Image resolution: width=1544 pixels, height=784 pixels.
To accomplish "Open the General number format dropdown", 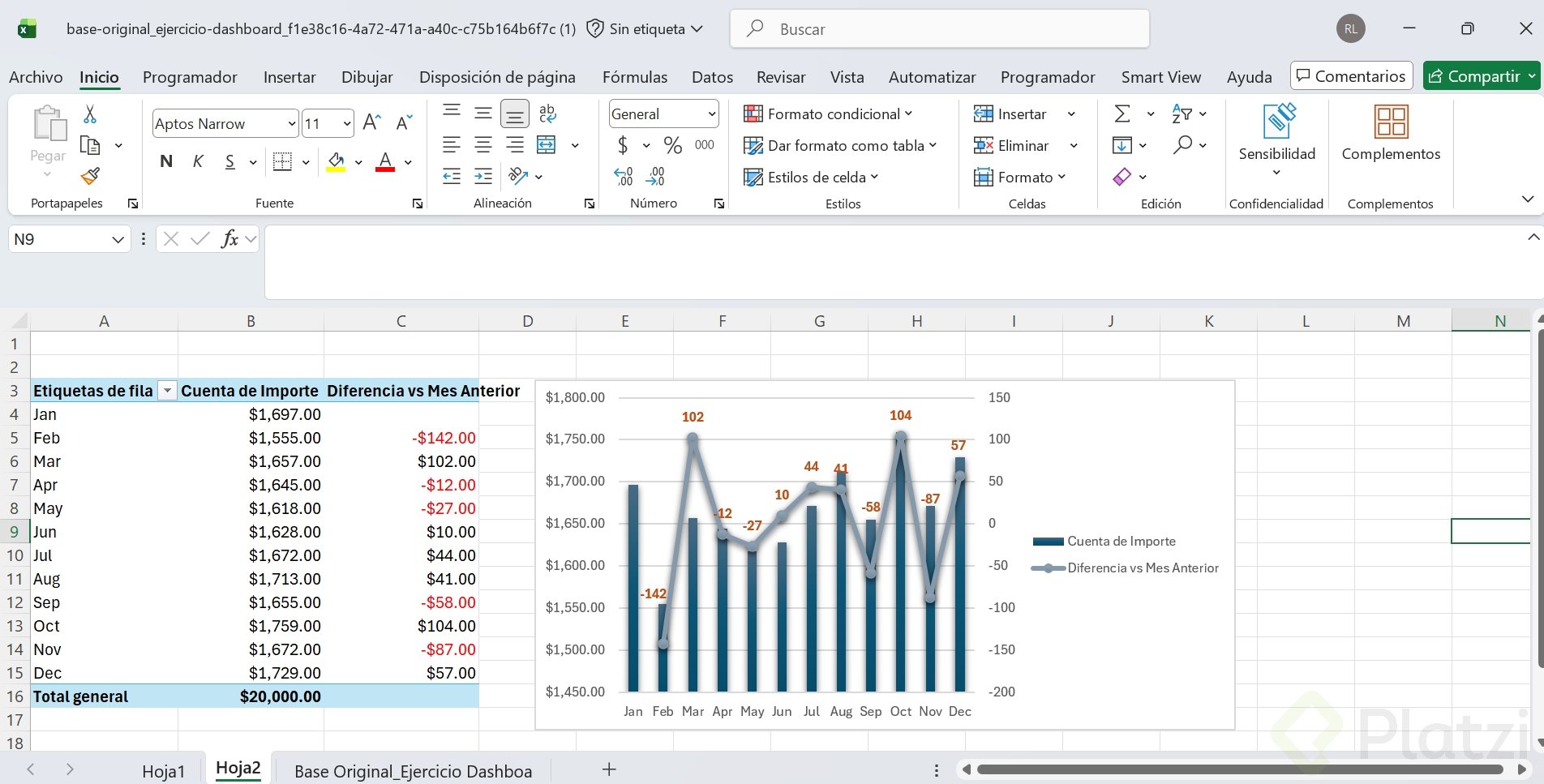I will (711, 114).
